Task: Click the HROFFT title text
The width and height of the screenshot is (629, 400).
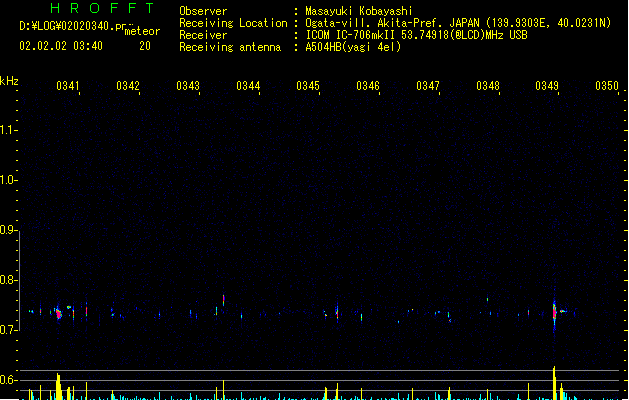Action: coord(103,8)
